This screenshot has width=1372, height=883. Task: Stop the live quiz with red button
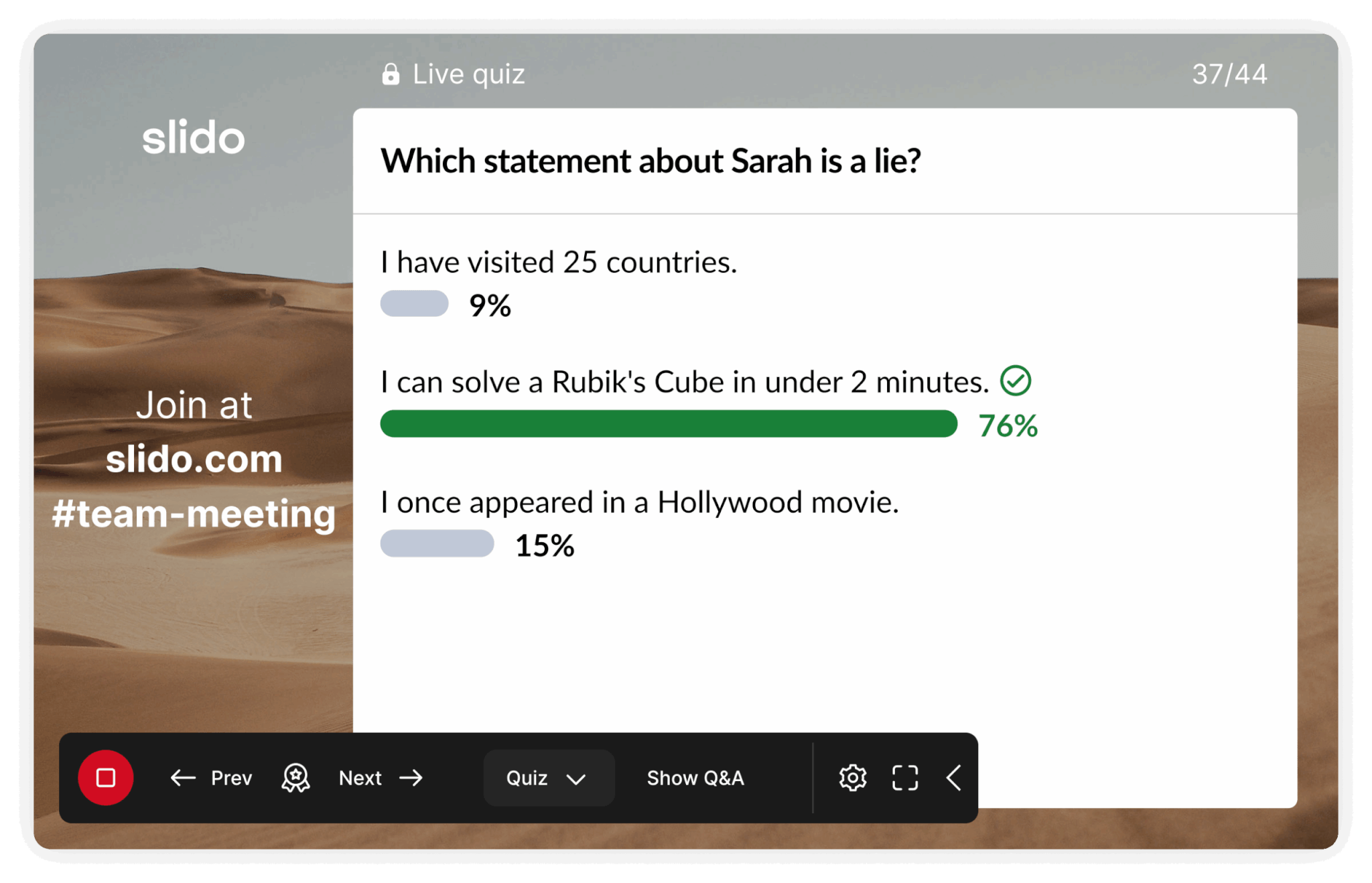coord(106,778)
